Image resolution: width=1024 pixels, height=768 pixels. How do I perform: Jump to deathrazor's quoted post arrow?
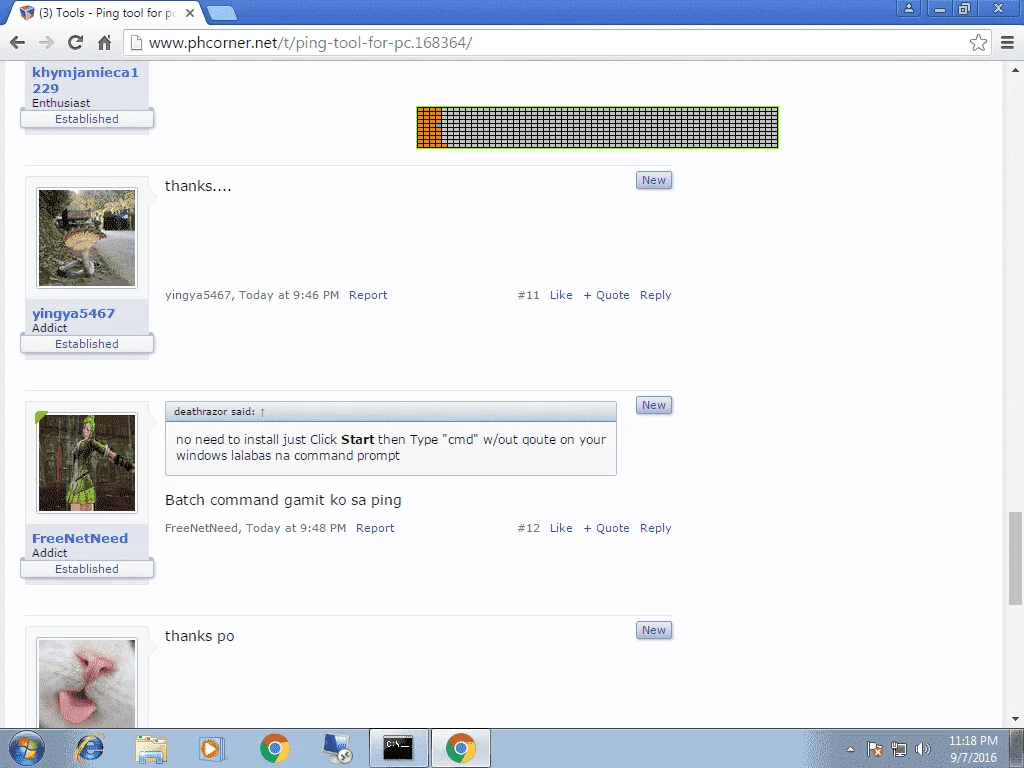point(263,412)
